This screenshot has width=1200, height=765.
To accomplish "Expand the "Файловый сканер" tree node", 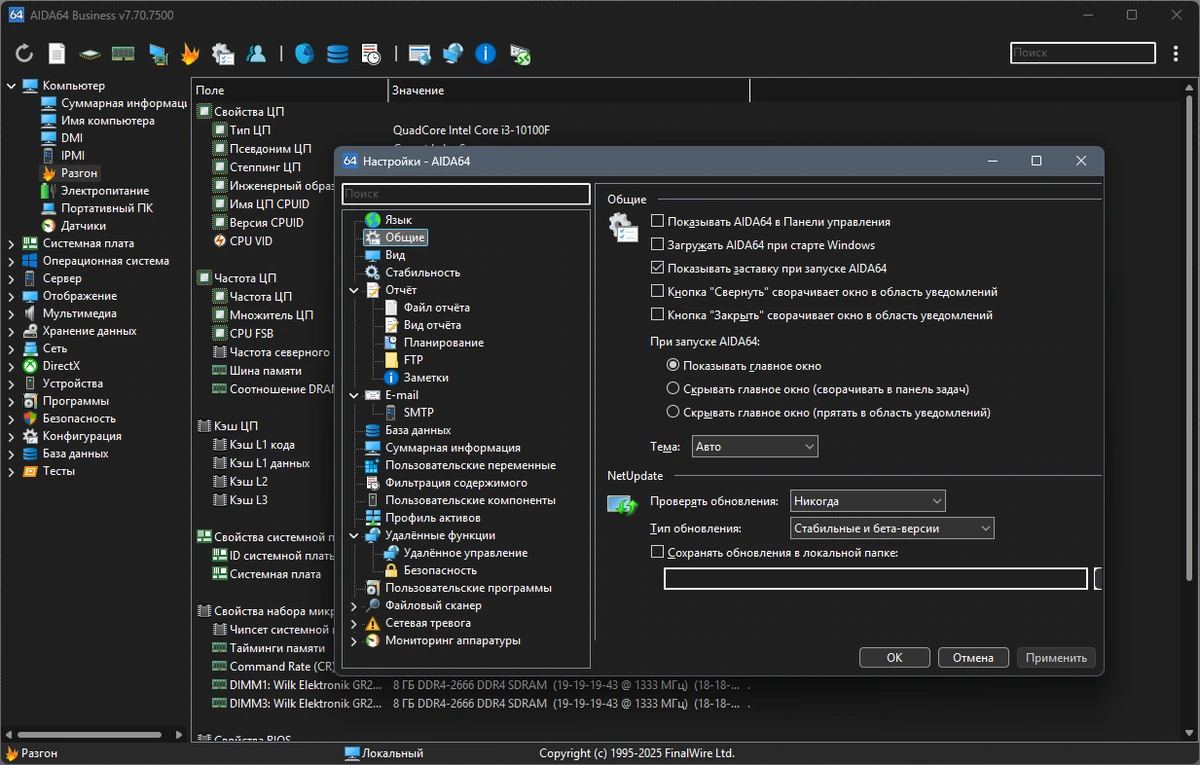I will [354, 606].
